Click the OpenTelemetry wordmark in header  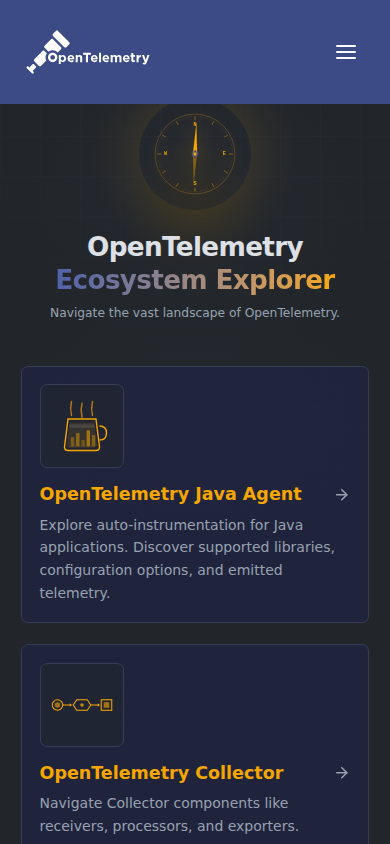[98, 58]
